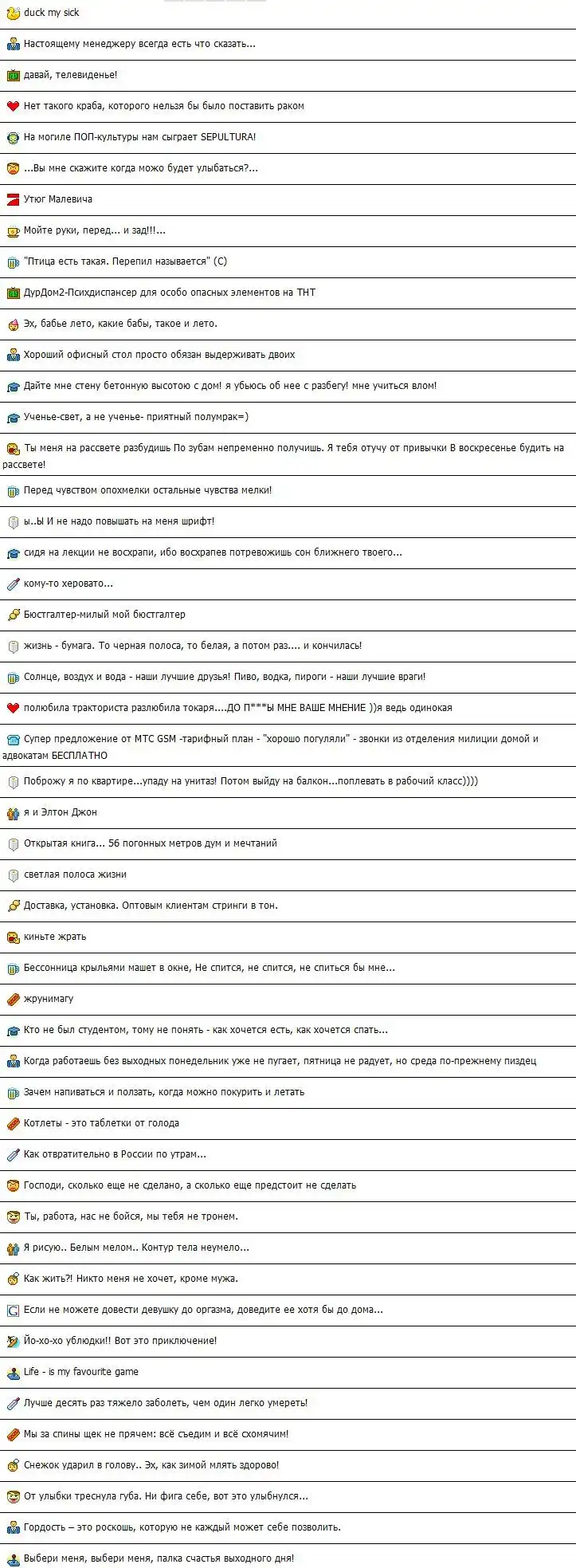Select the status "светлая полоса жизни"

click(75, 875)
